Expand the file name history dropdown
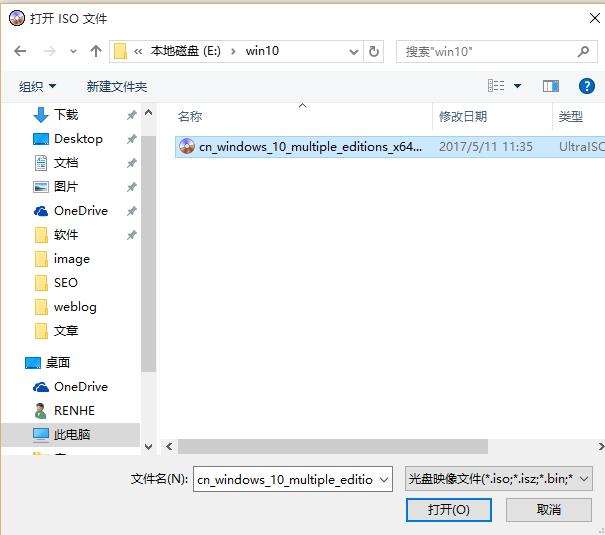Screen dimensions: 605x535 point(384,479)
